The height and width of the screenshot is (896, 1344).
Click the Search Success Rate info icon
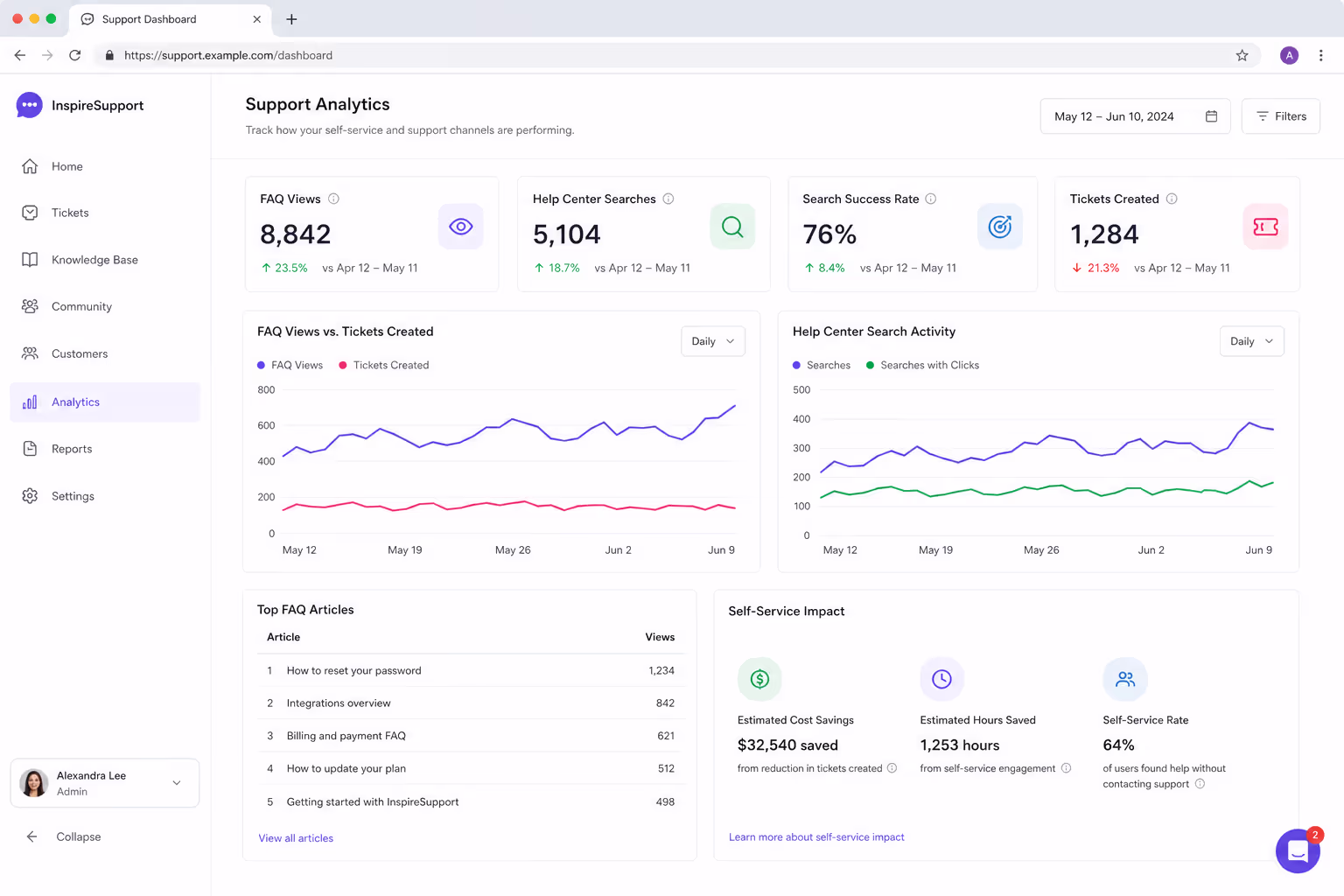[931, 199]
